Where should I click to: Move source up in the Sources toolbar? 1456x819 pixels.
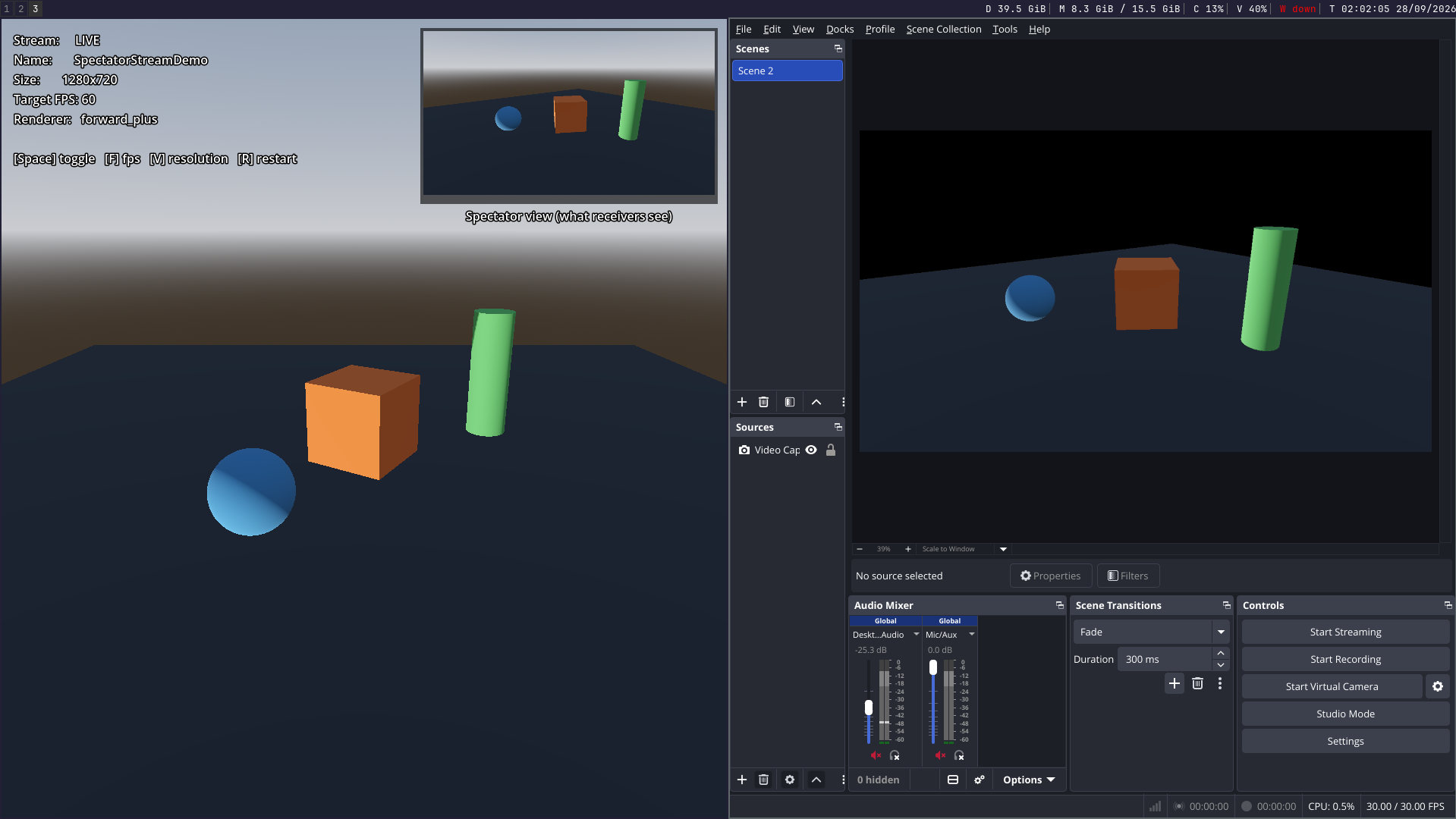(816, 780)
